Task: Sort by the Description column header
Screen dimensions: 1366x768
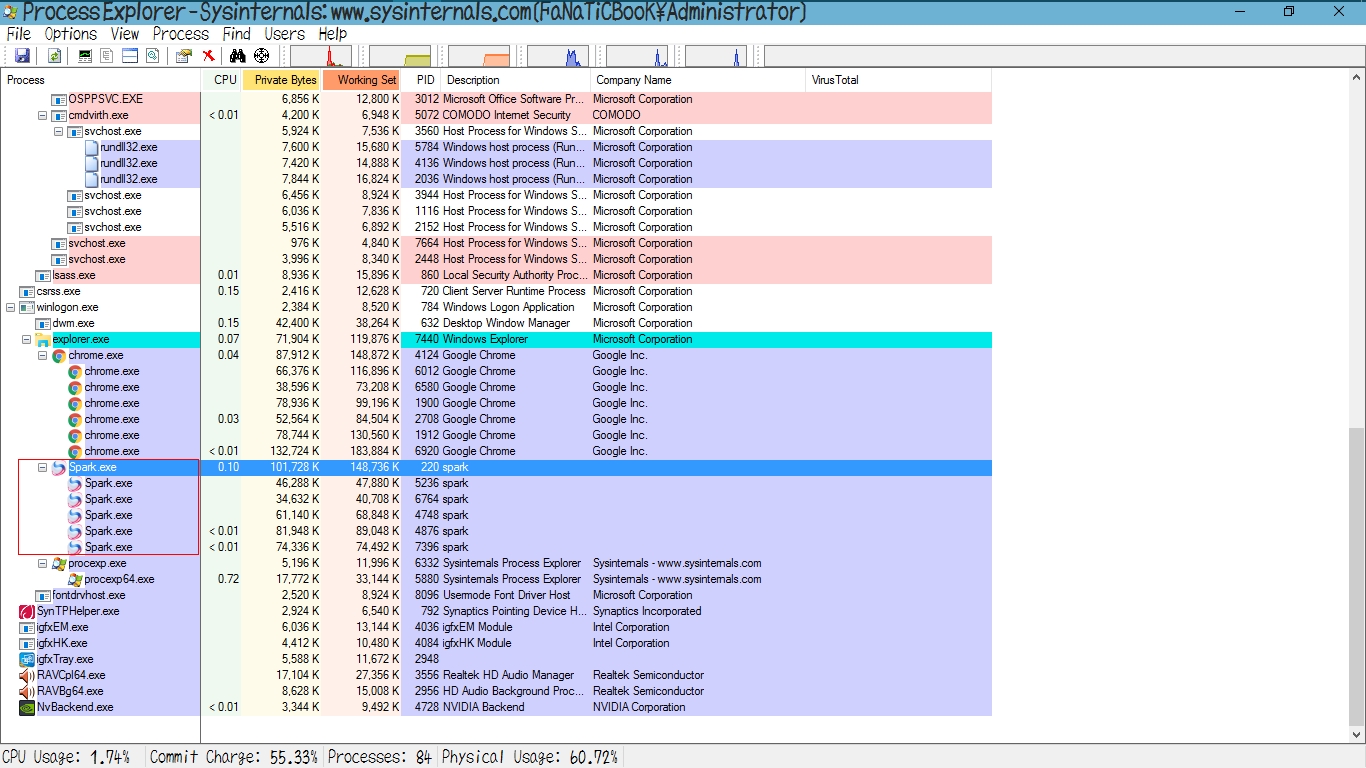Action: coord(516,80)
